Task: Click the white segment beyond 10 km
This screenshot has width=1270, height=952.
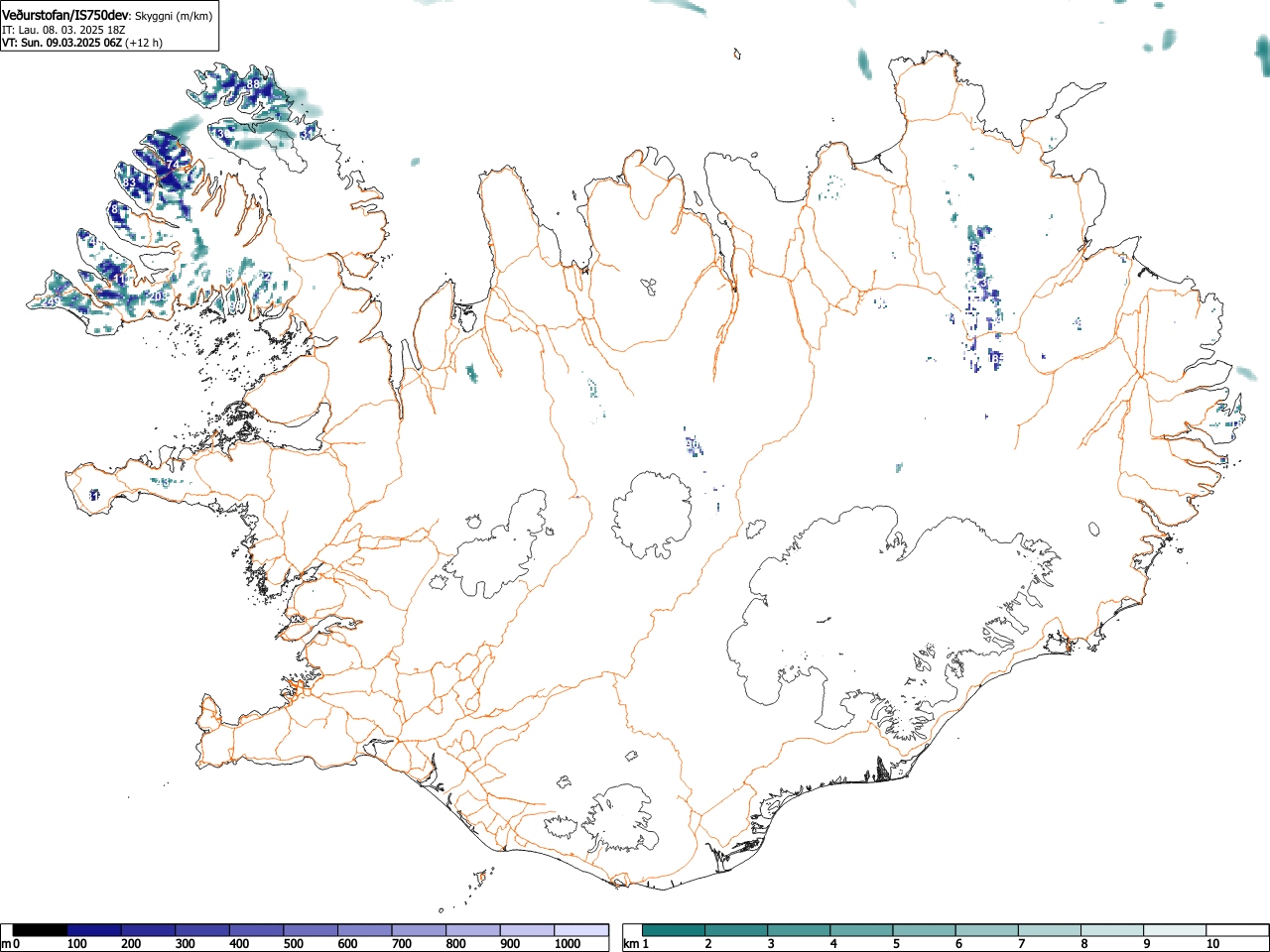Action: click(x=1237, y=930)
